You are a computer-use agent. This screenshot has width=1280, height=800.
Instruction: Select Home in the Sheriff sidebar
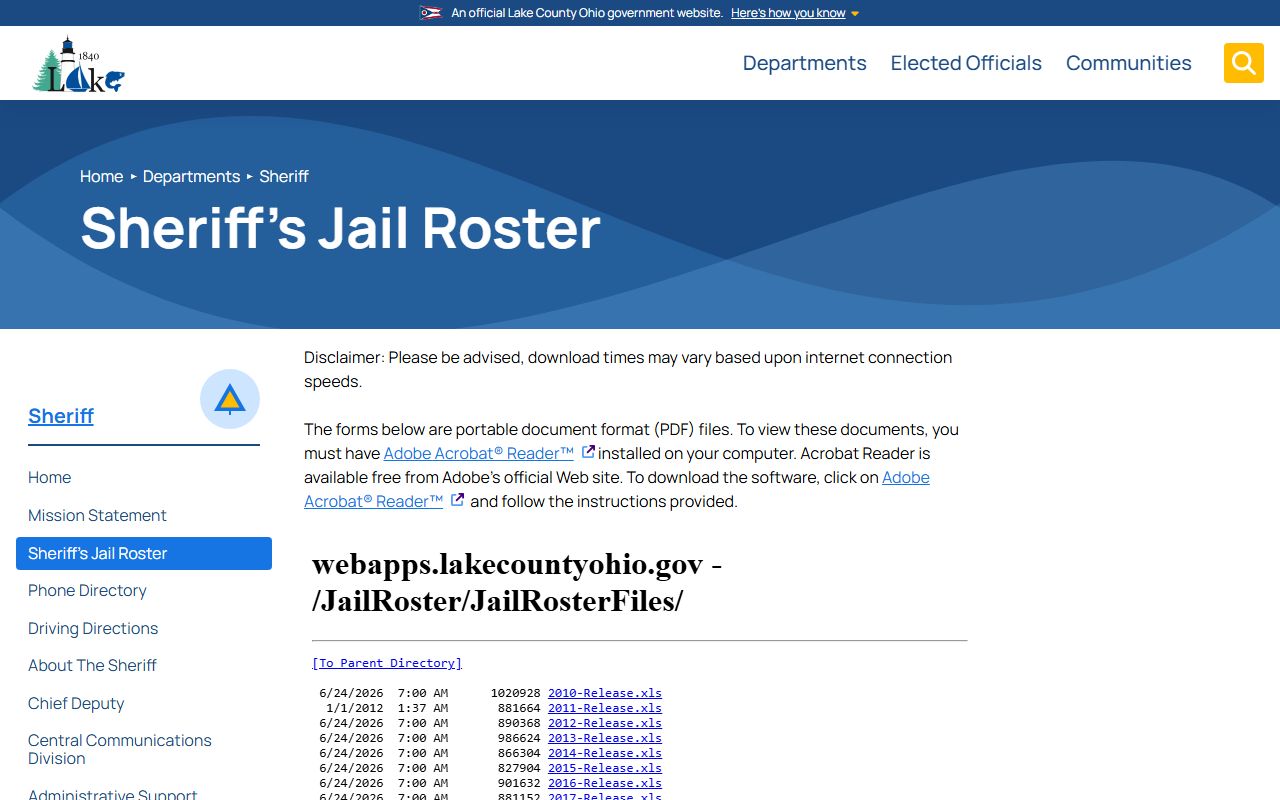pyautogui.click(x=144, y=478)
